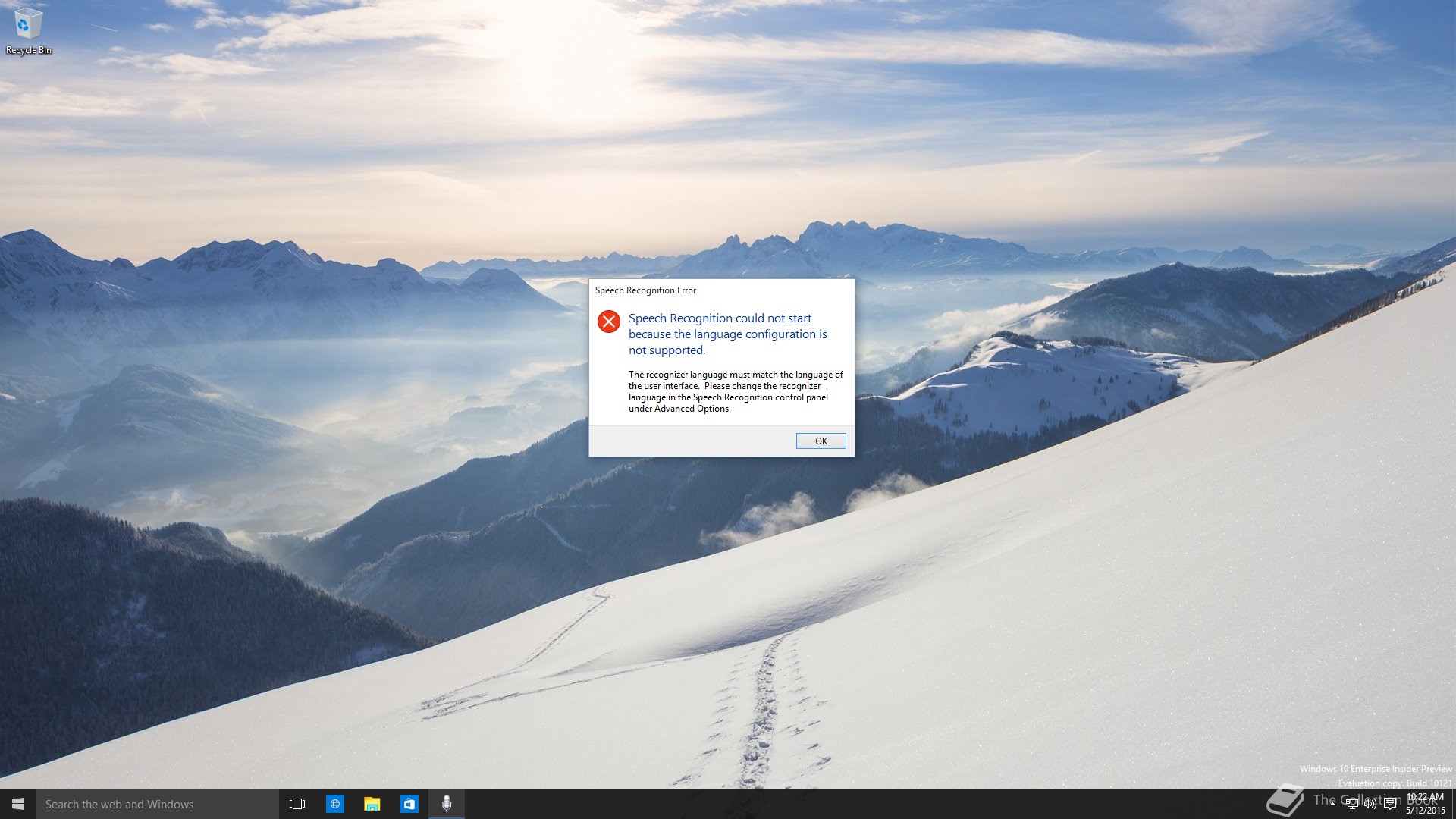Open the Store app on taskbar
This screenshot has height=819, width=1456.
click(409, 804)
